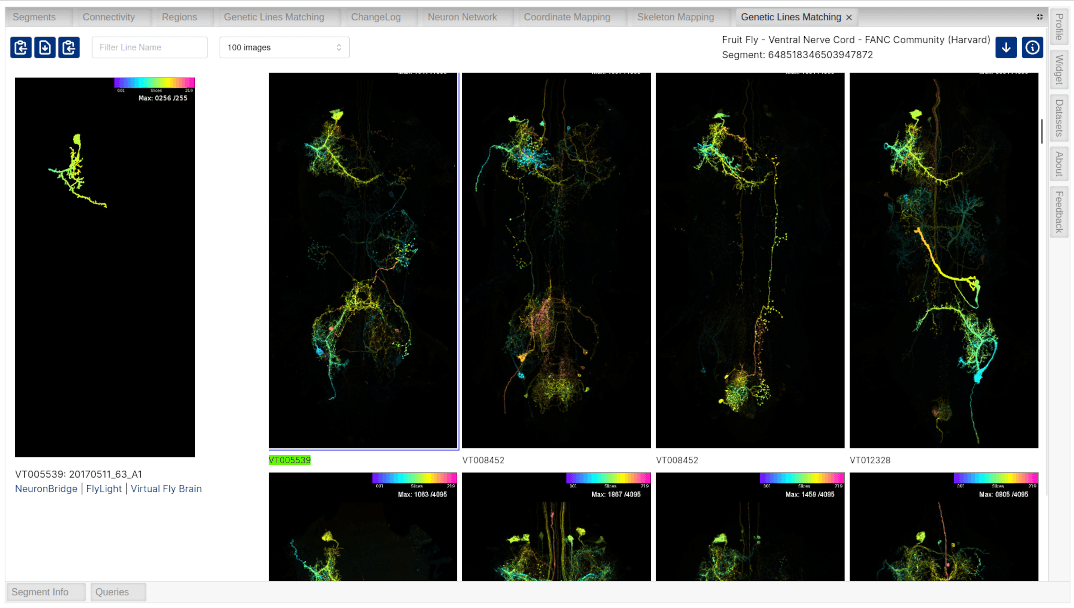Open the Skeleton Mapping tab
The height and width of the screenshot is (608, 1074).
(x=676, y=16)
